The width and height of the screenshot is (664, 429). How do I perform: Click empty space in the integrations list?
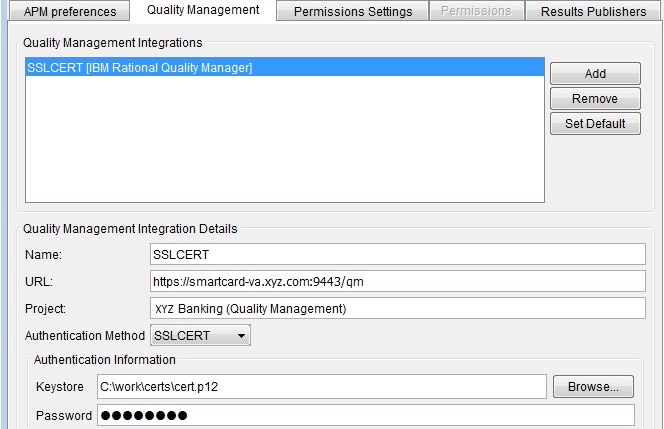point(283,150)
